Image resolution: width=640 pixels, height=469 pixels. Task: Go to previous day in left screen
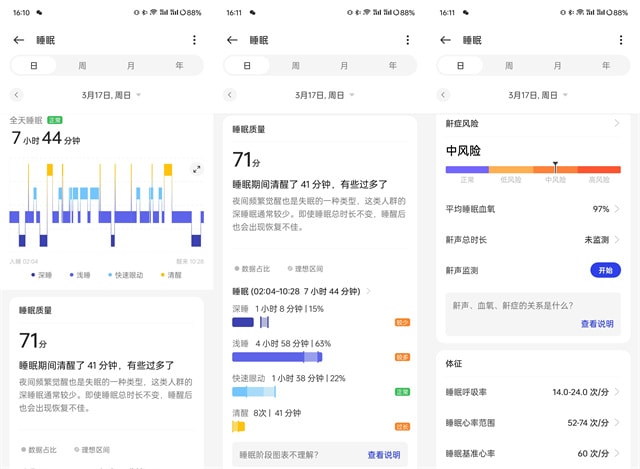point(16,95)
